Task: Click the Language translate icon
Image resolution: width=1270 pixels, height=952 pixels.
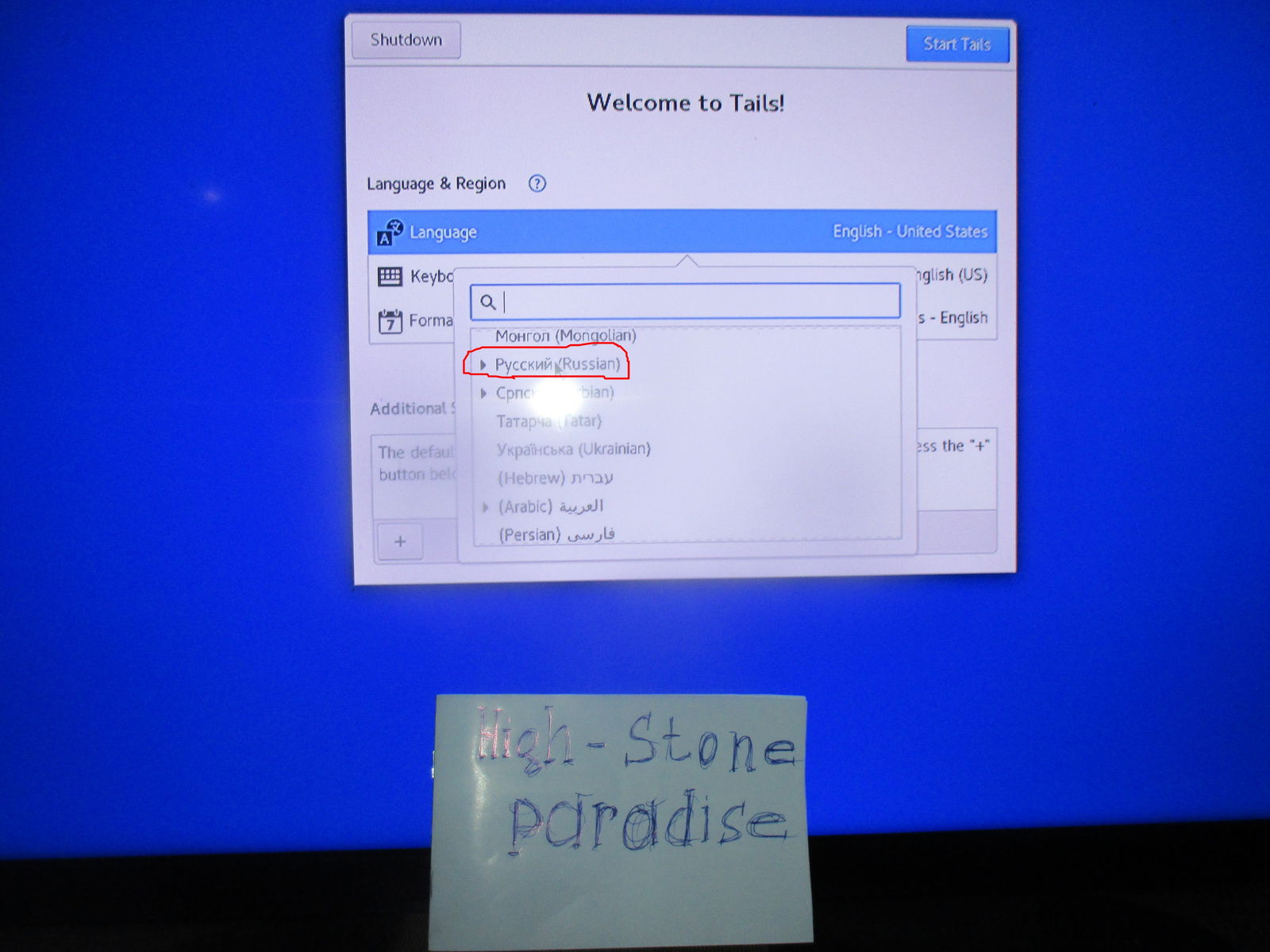Action: 390,232
